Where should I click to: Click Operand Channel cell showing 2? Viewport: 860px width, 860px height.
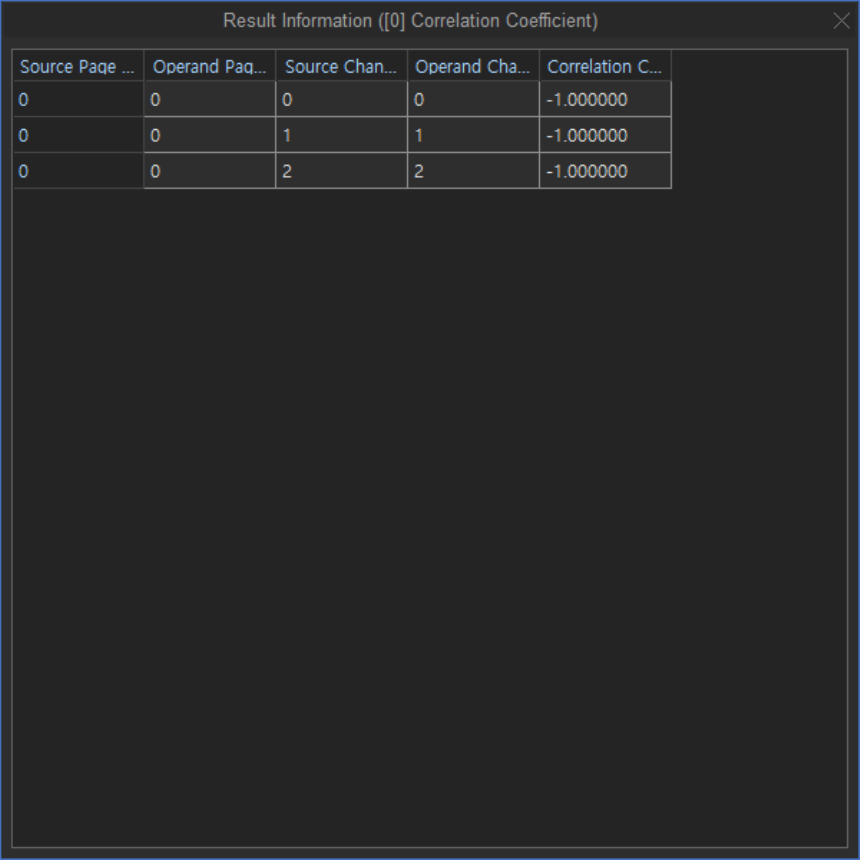pos(473,171)
